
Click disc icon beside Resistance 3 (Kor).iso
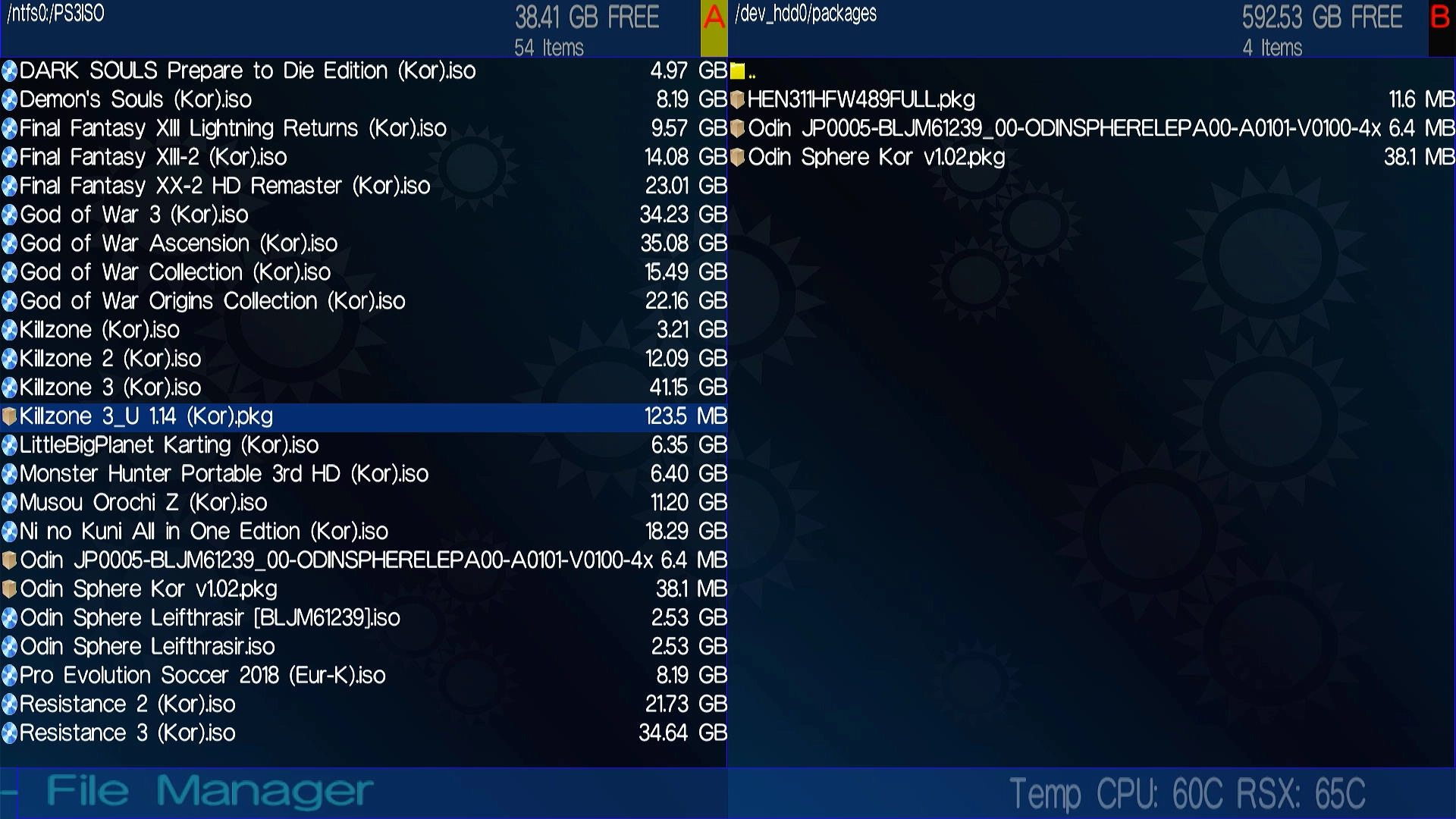10,734
